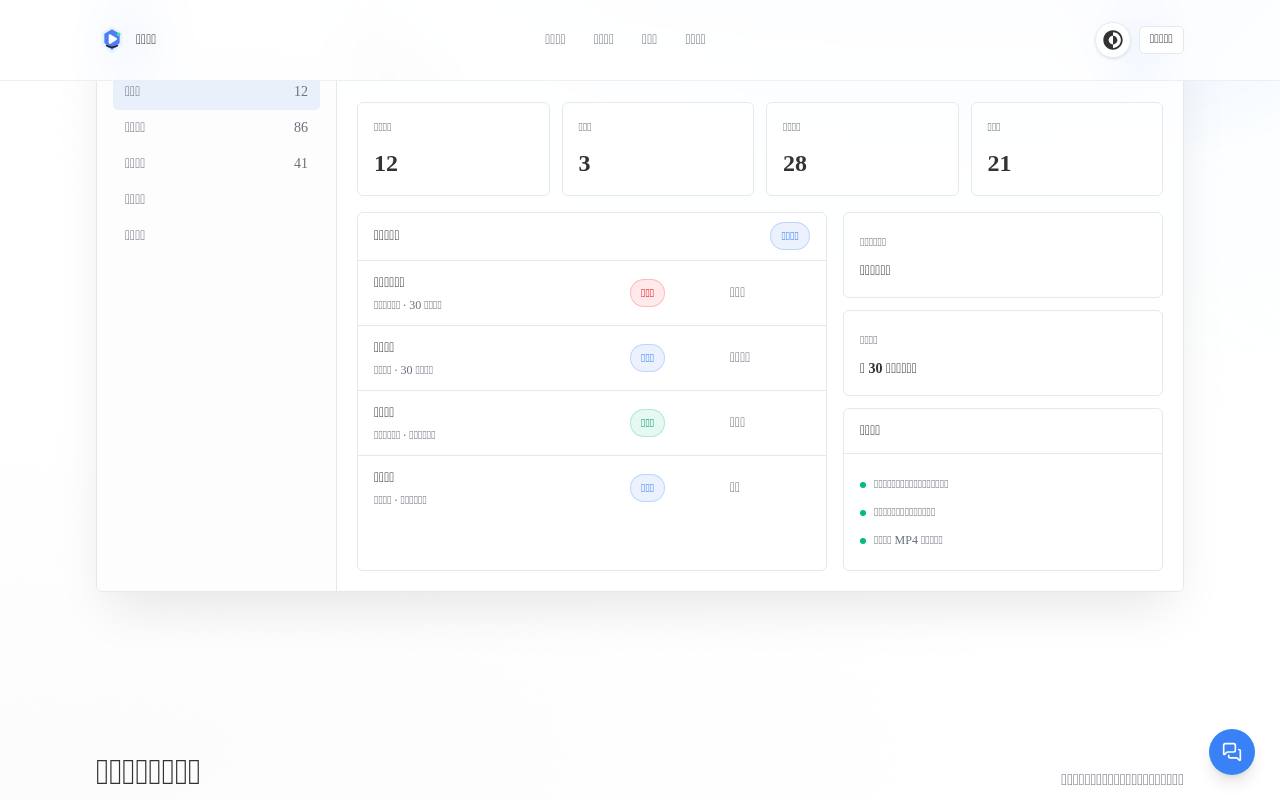Click the green status badge in the list

pyautogui.click(x=647, y=423)
